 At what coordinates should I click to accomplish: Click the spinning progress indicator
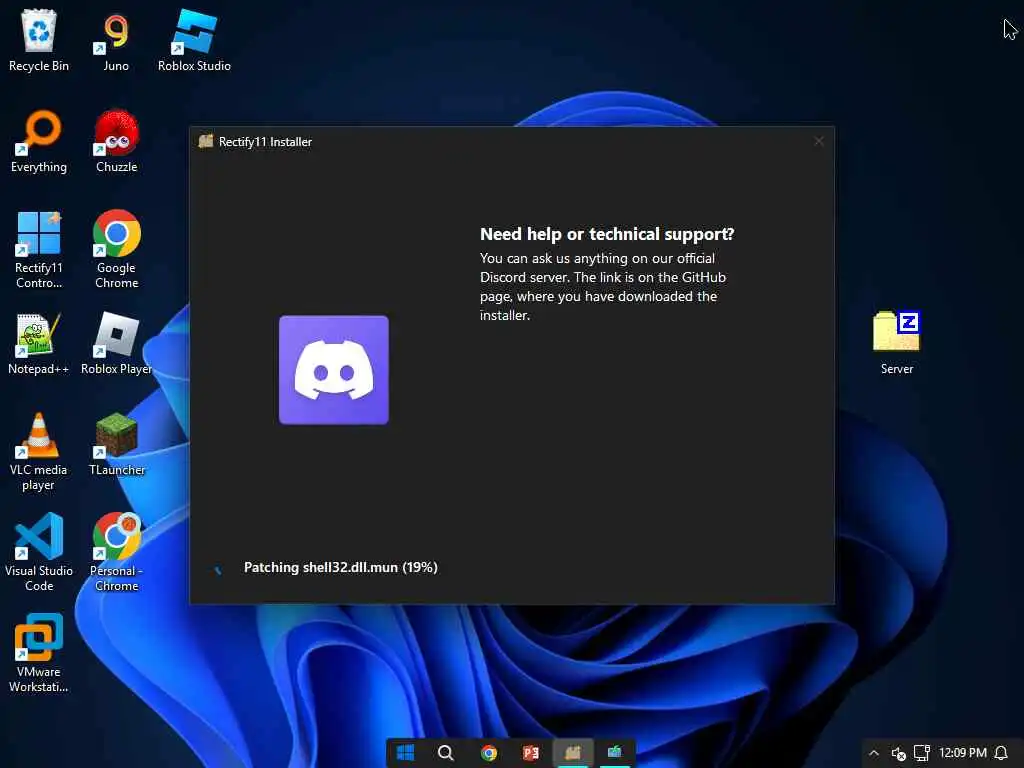point(218,570)
